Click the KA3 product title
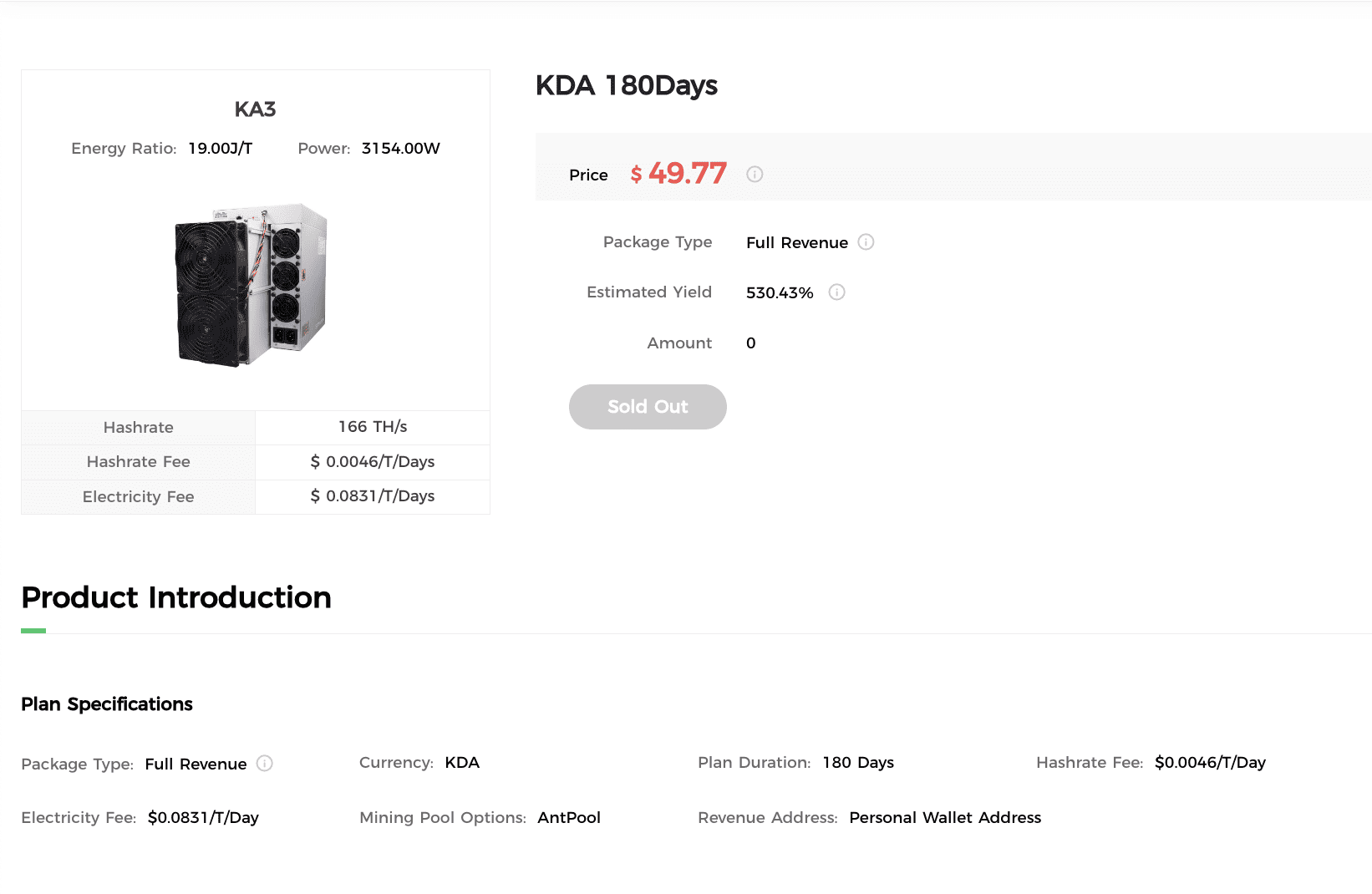Screen dimensions: 1372x894 coord(255,109)
